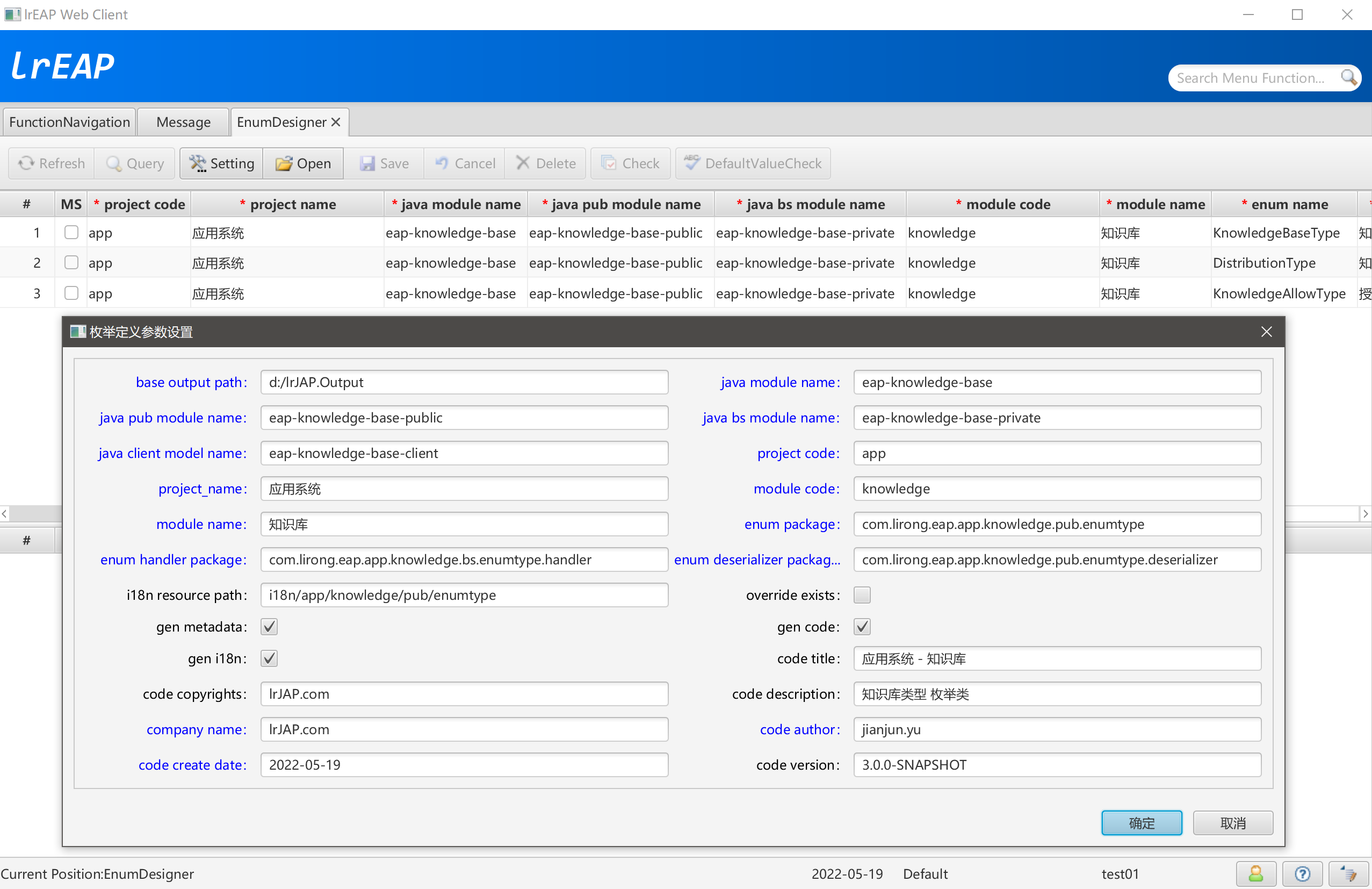Click the company name field
This screenshot has height=889, width=1372.
pyautogui.click(x=464, y=730)
